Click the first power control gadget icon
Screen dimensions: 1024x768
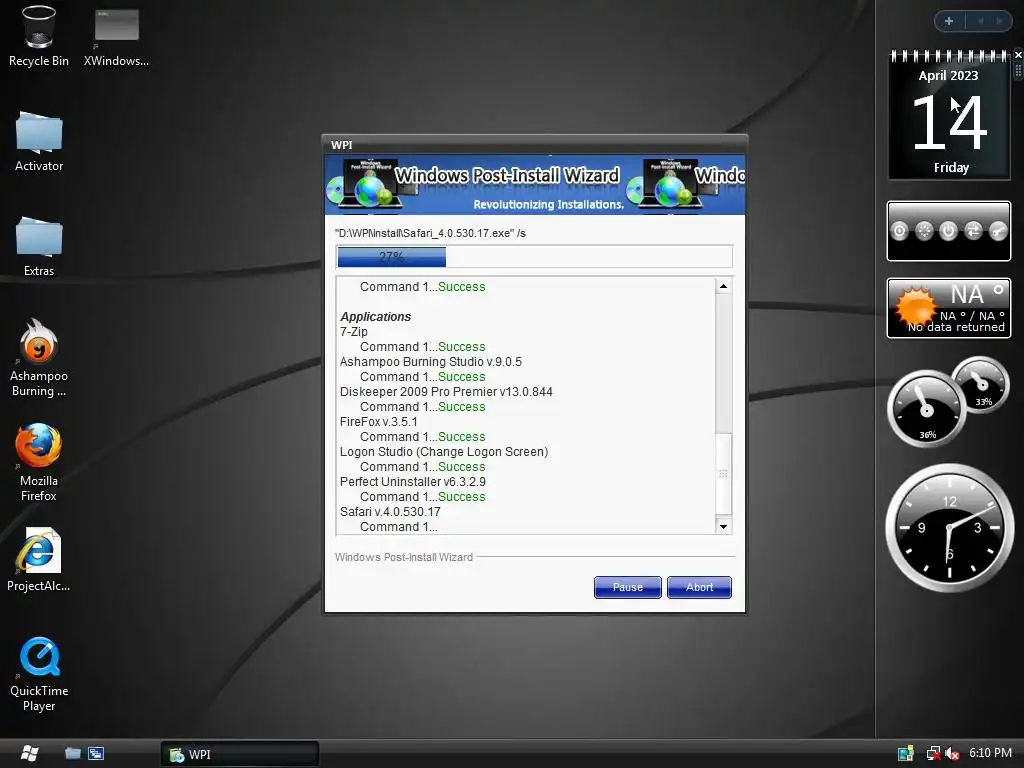pos(900,231)
